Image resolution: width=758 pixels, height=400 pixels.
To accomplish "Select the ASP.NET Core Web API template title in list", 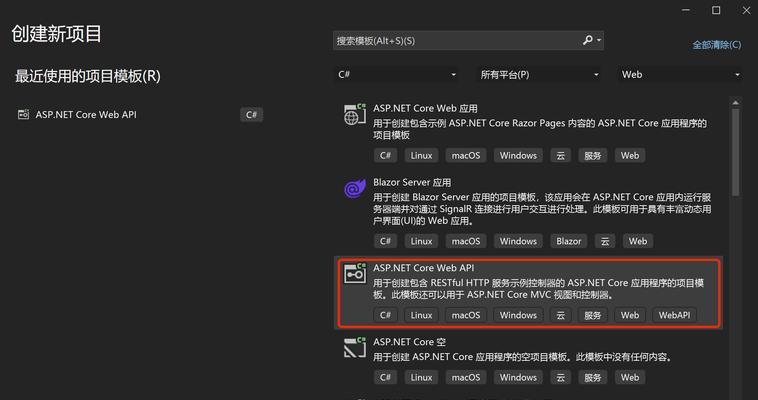I will coord(423,267).
